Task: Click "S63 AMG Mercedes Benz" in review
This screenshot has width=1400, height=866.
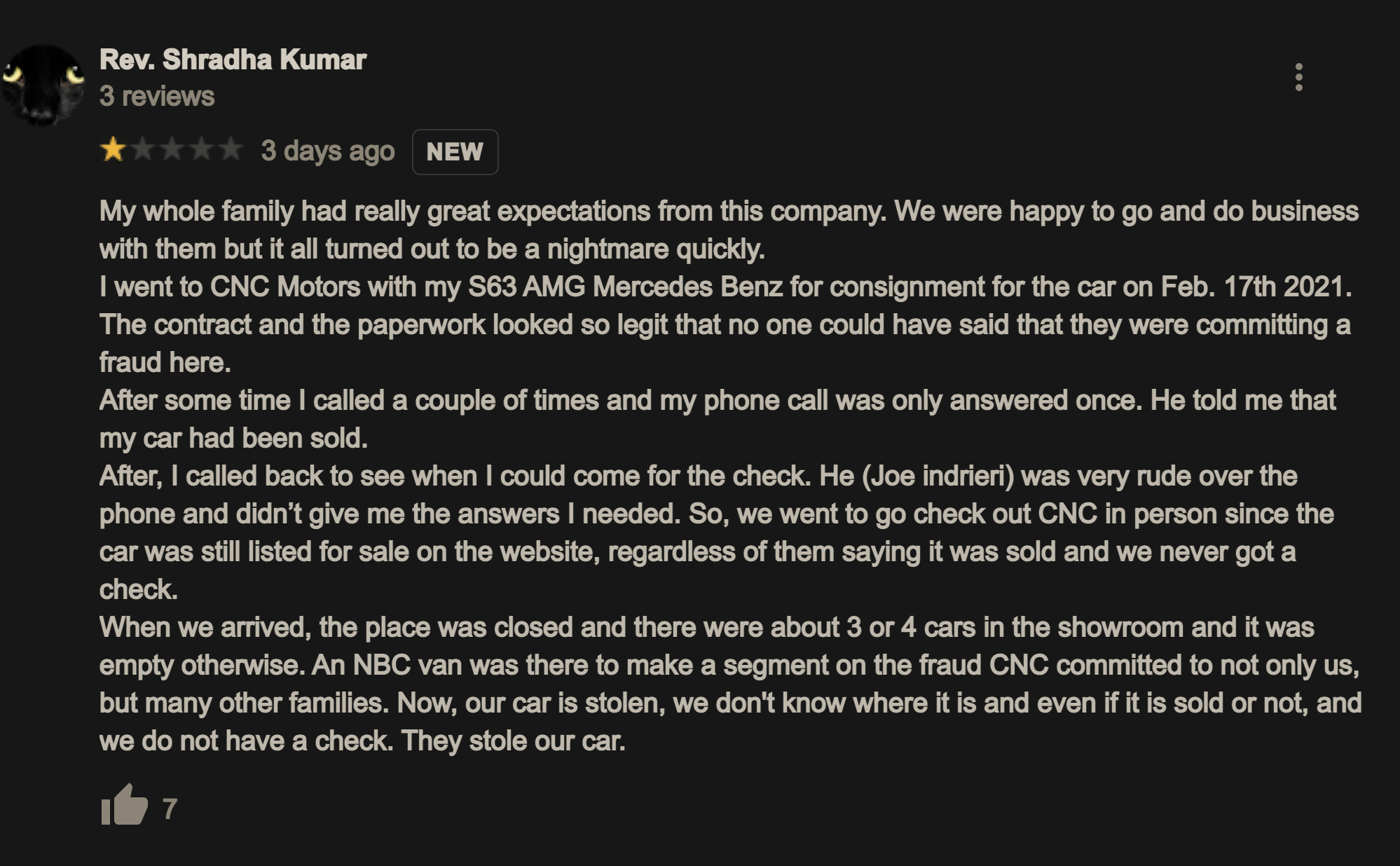Action: coord(625,287)
